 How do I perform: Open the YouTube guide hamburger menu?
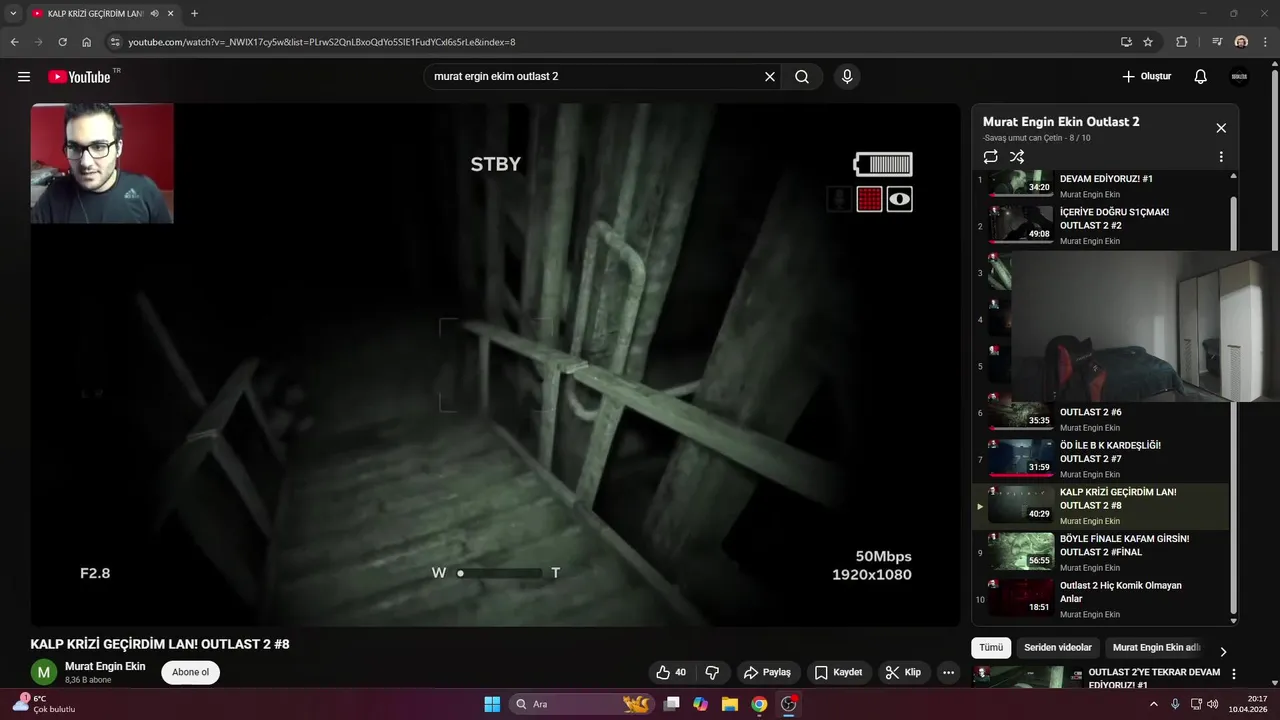24,77
